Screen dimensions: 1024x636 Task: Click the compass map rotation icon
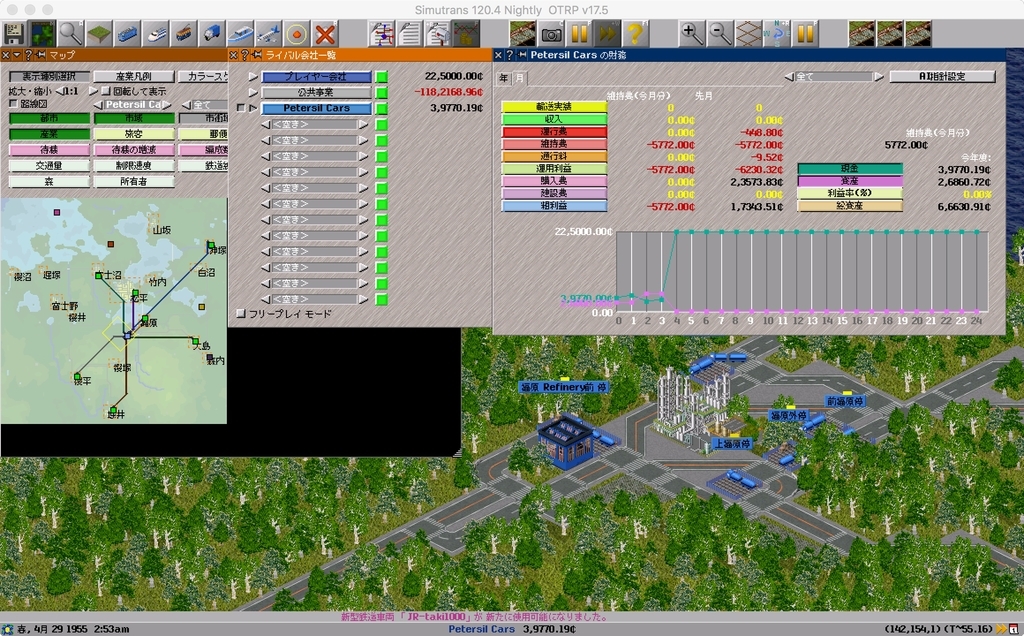click(778, 31)
